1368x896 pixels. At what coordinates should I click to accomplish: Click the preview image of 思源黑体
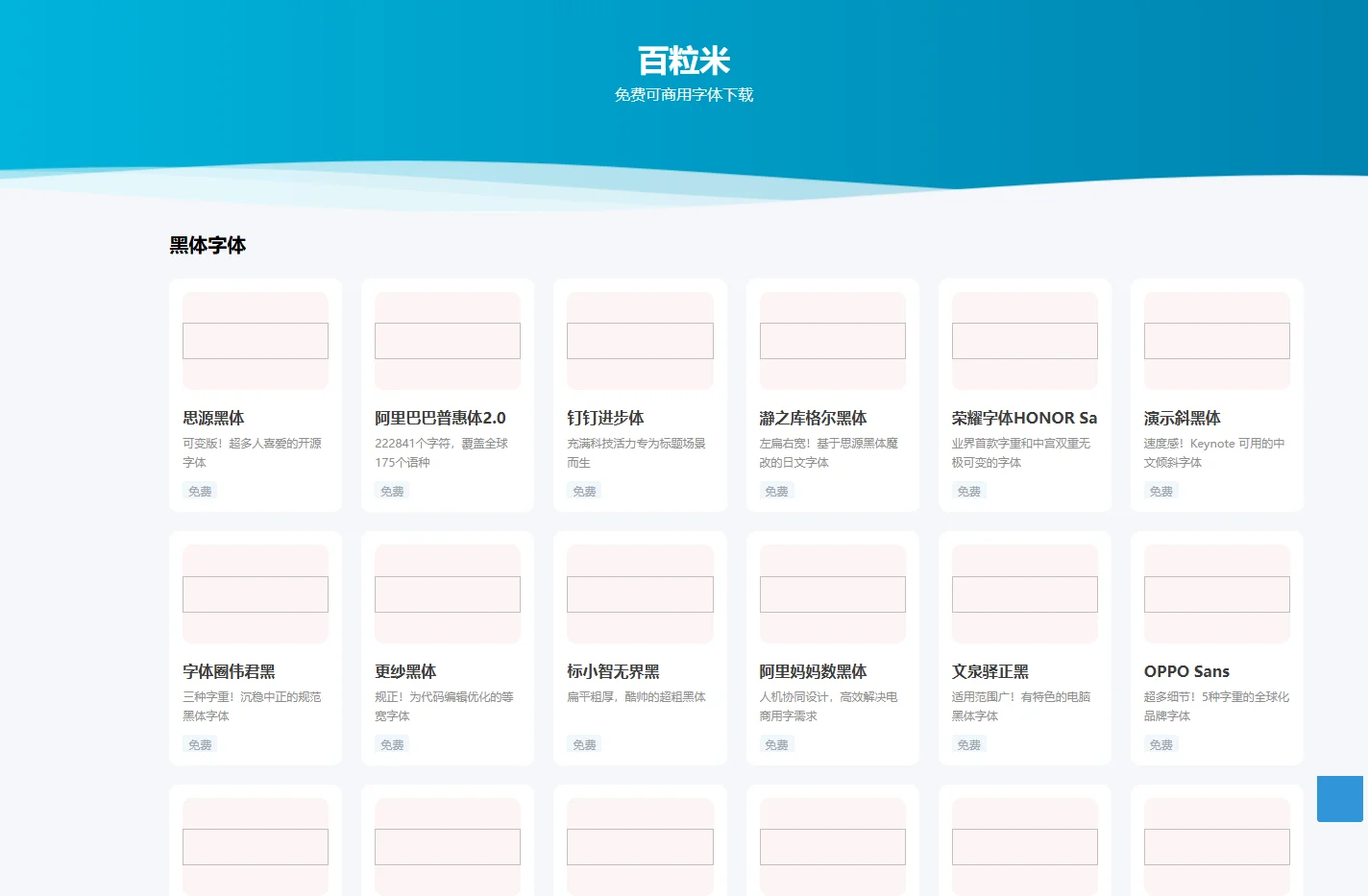click(x=256, y=341)
